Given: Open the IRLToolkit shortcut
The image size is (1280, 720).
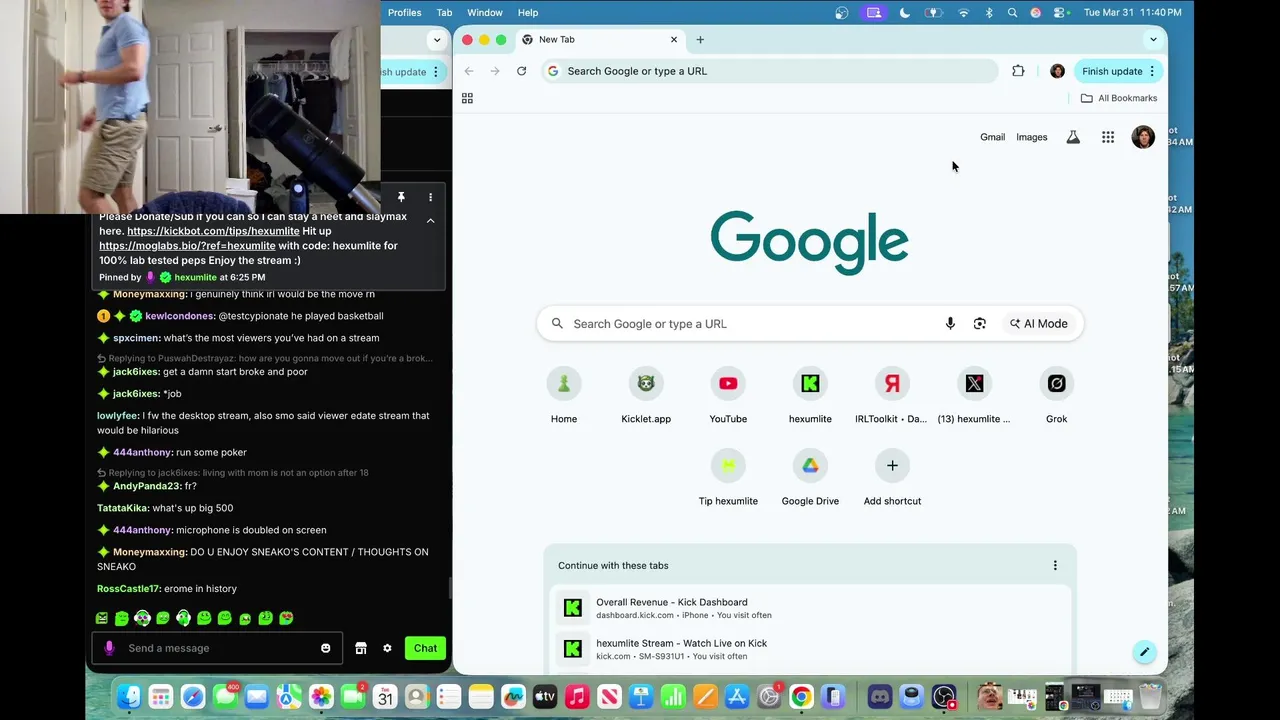Looking at the screenshot, I should coord(892,396).
